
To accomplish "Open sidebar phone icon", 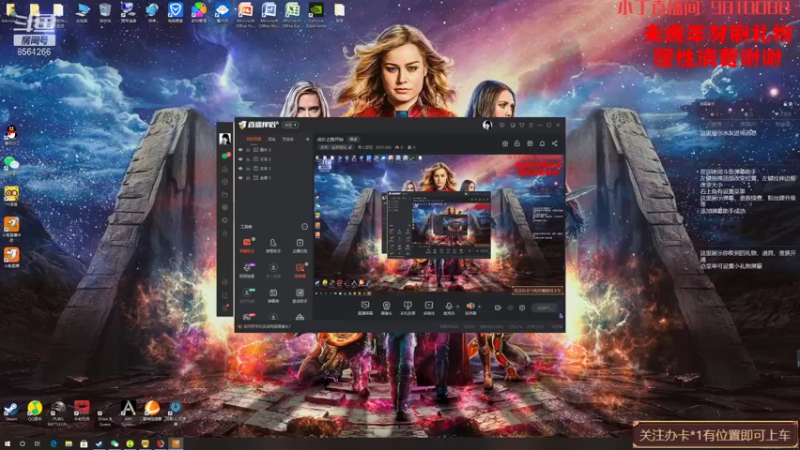I will [x=224, y=295].
